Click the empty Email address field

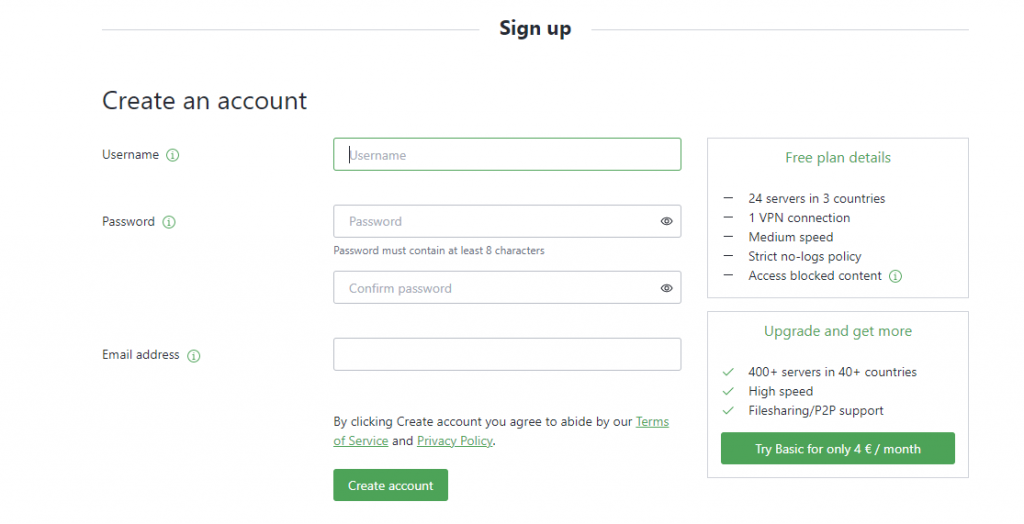(x=507, y=354)
